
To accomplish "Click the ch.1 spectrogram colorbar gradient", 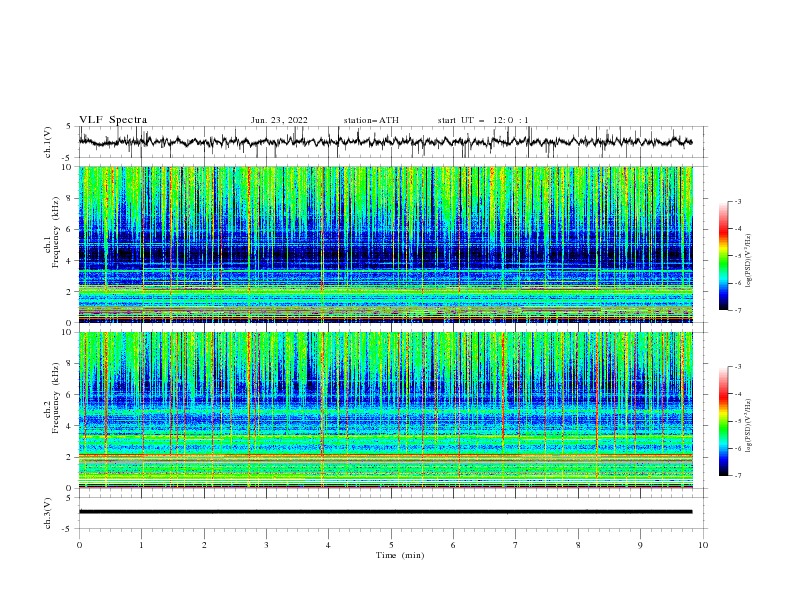I will point(724,256).
